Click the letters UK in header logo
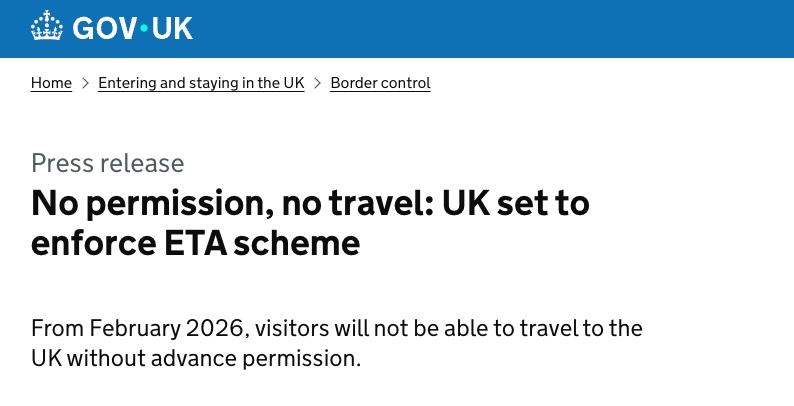The height and width of the screenshot is (406, 794). point(171,29)
